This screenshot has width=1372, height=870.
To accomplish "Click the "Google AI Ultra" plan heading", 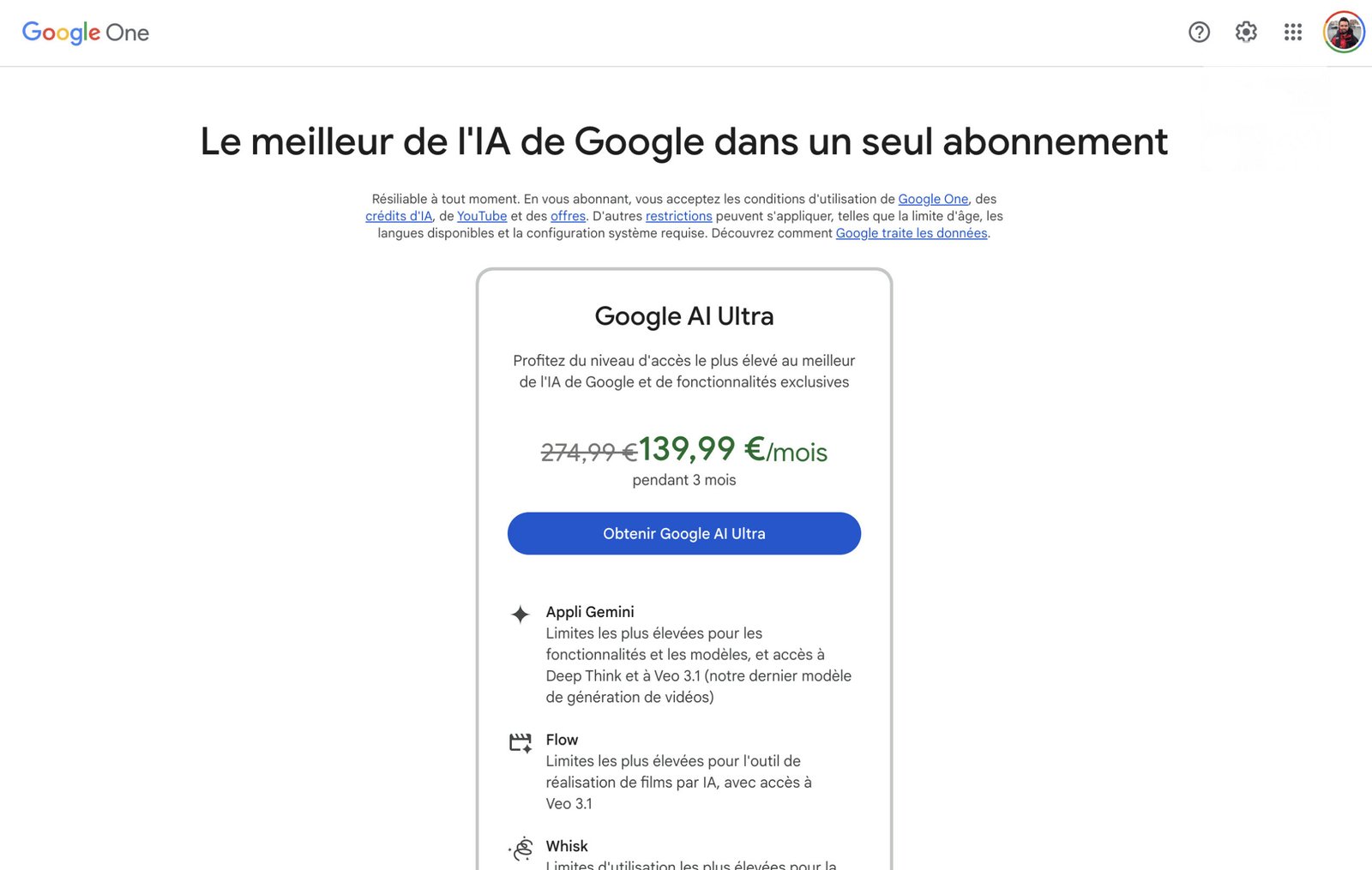I will [x=684, y=316].
